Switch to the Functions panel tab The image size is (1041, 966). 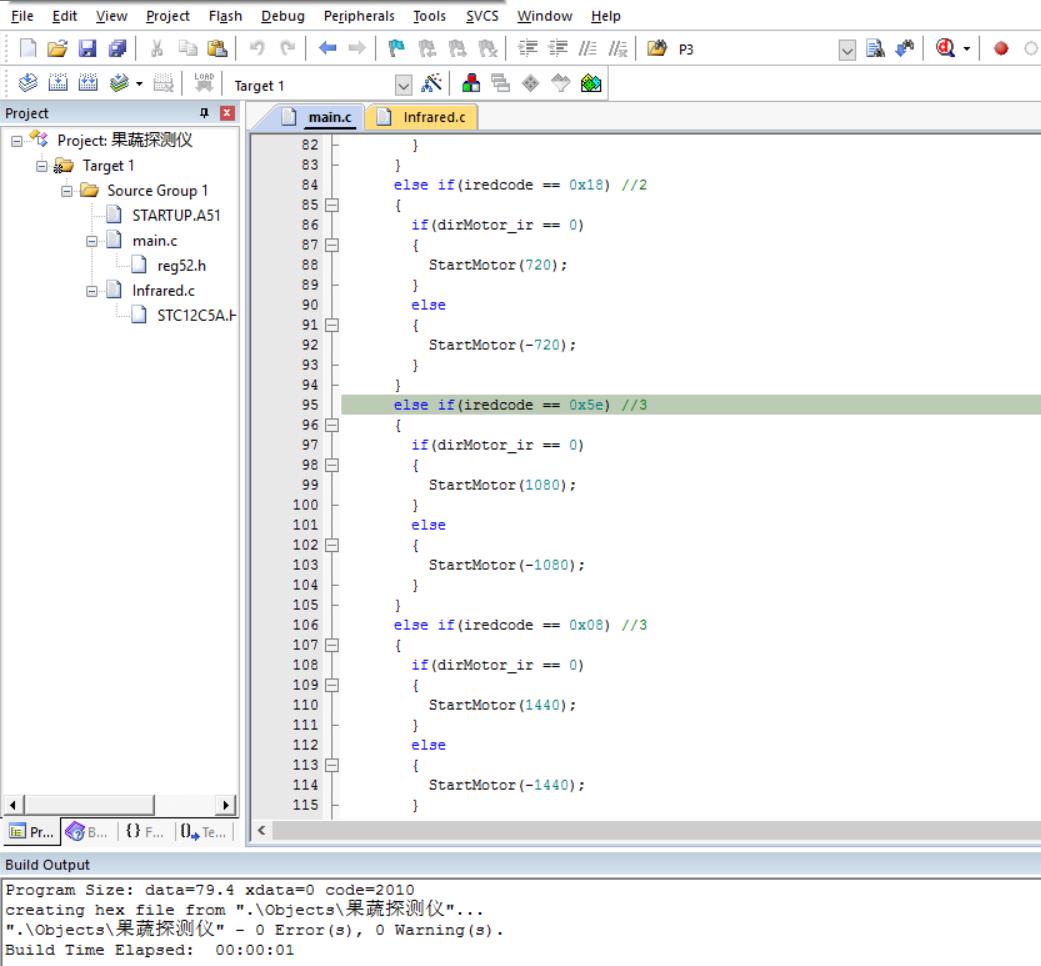tap(145, 832)
